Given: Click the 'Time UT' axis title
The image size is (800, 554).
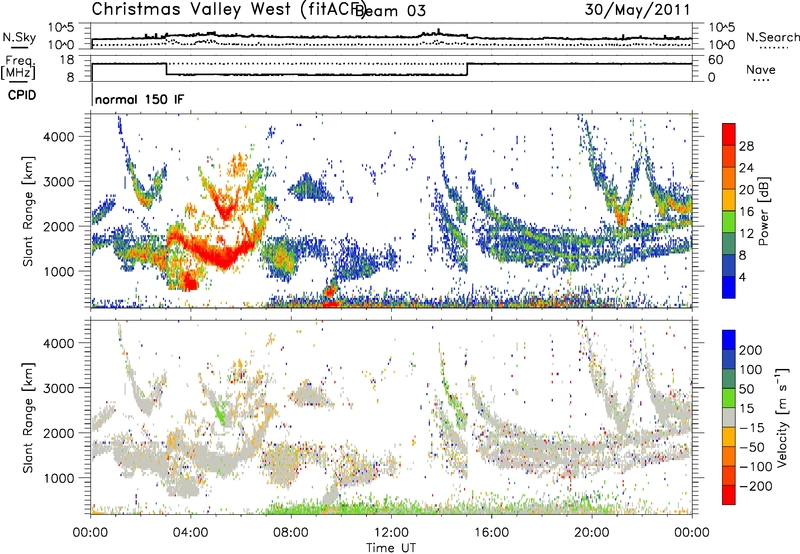Looking at the screenshot, I should (391, 547).
